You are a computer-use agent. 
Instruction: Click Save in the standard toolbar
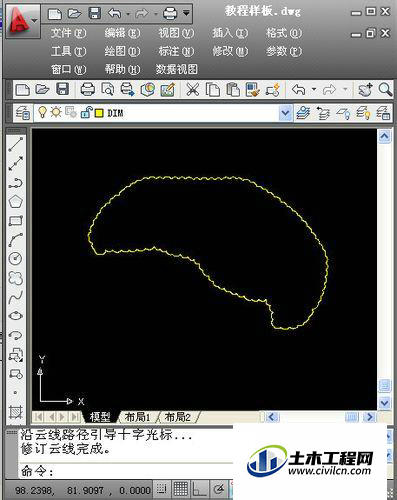point(63,89)
